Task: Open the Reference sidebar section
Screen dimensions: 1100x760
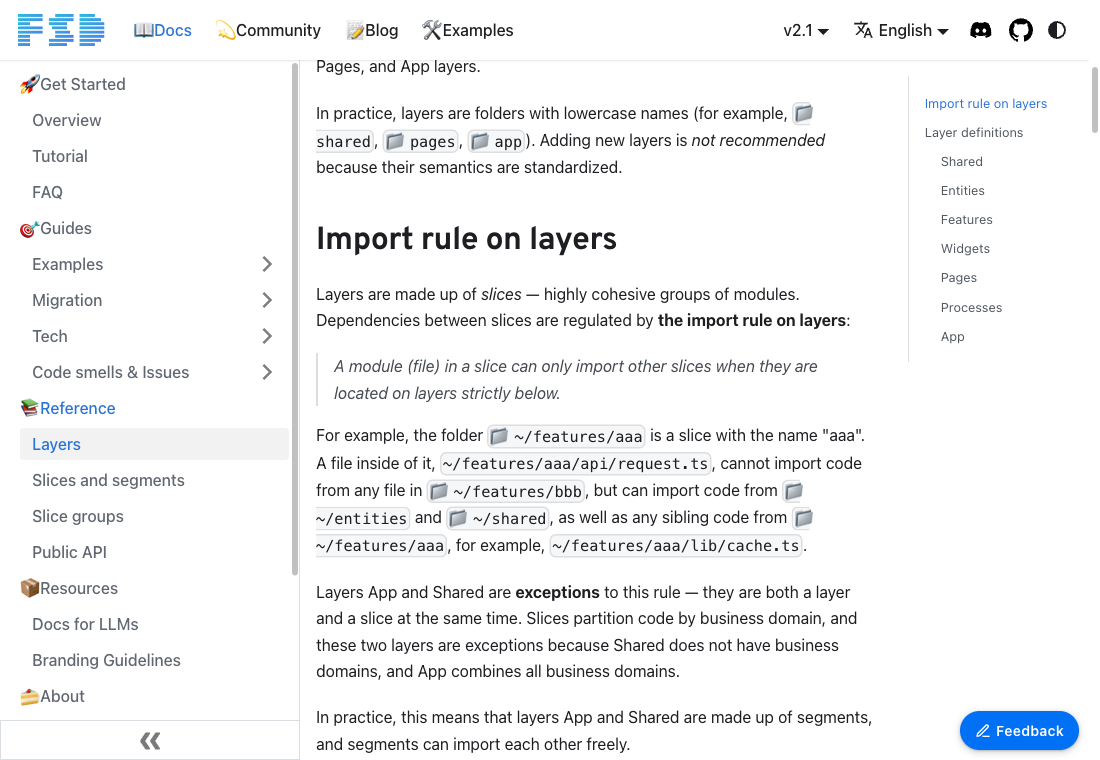Action: 68,408
